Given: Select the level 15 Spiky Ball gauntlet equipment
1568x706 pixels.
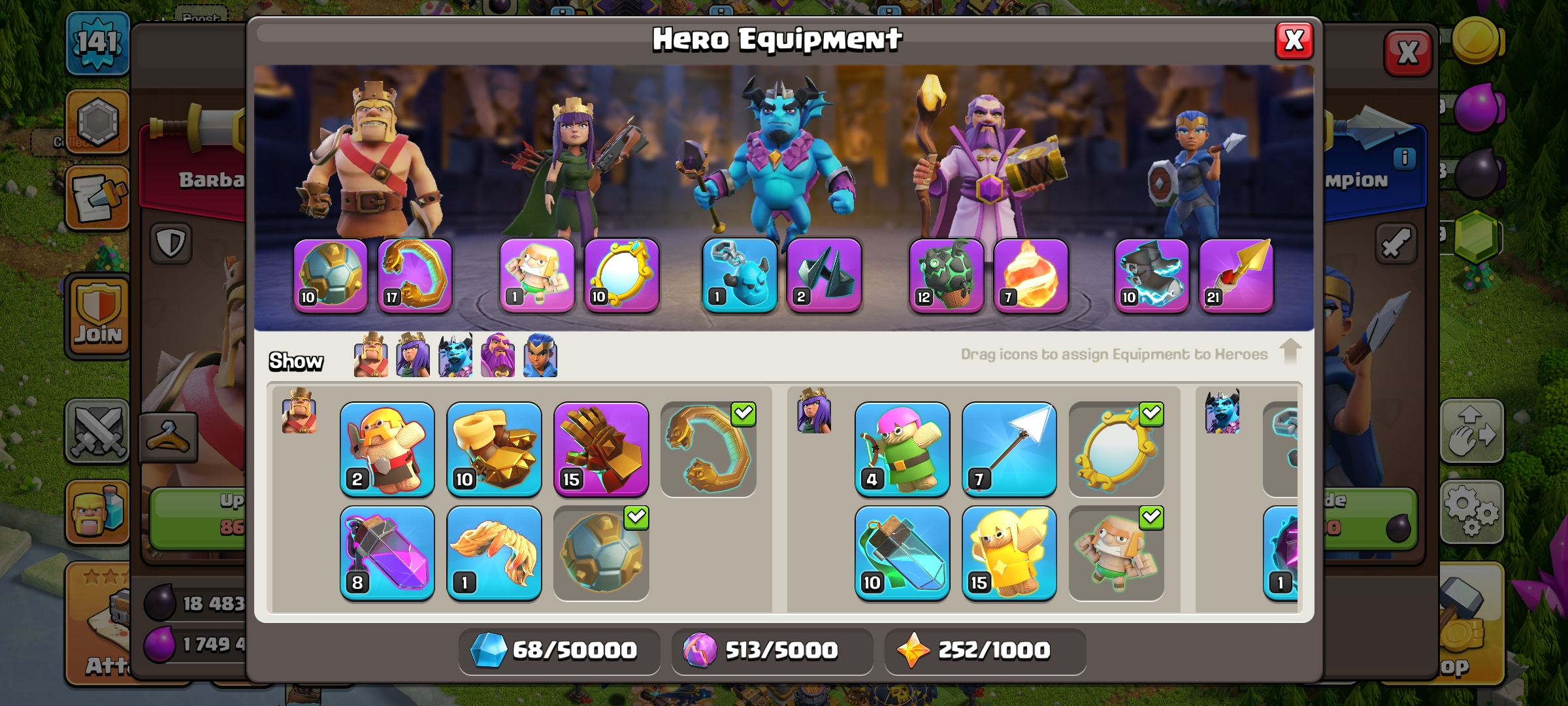Looking at the screenshot, I should (601, 449).
